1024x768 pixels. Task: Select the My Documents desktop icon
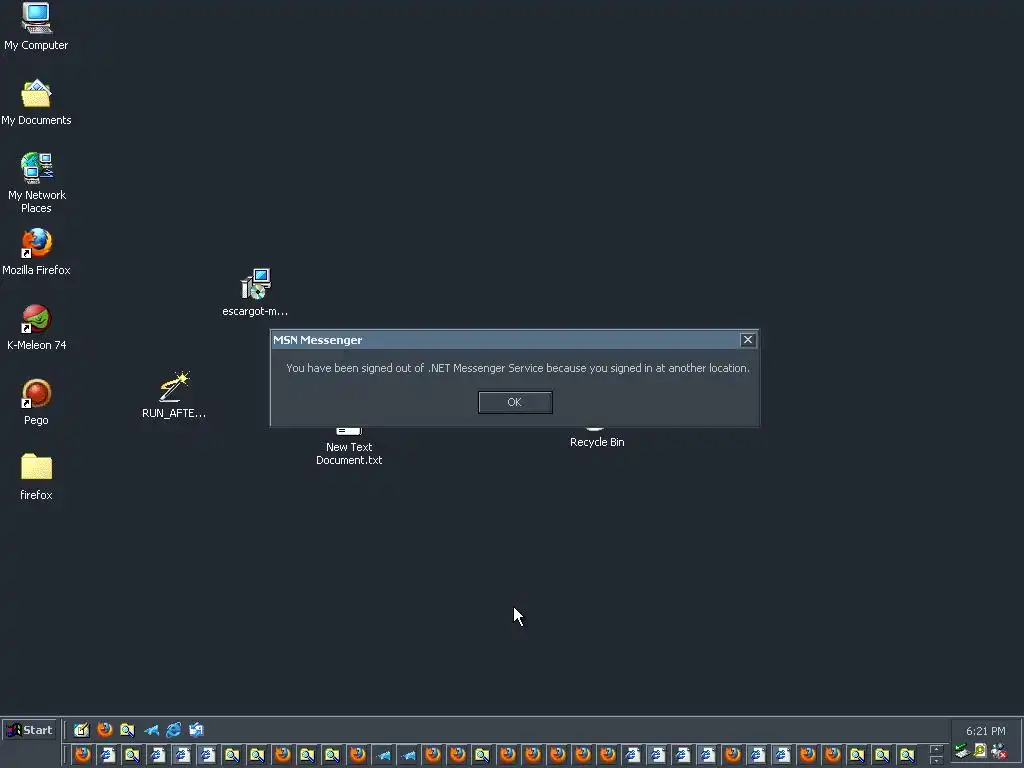pyautogui.click(x=36, y=103)
